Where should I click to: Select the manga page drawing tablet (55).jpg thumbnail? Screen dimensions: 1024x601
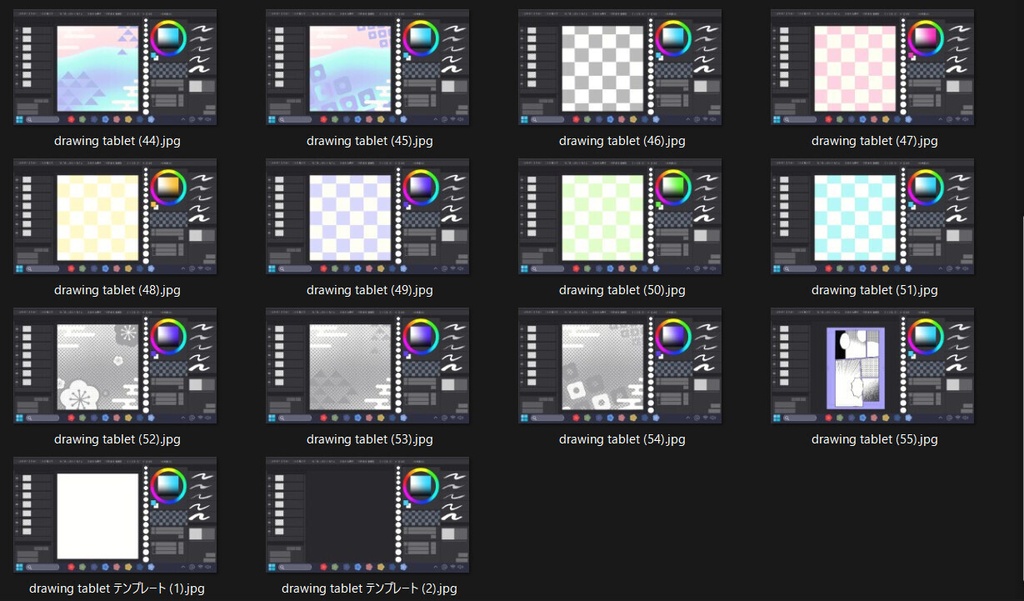(872, 366)
